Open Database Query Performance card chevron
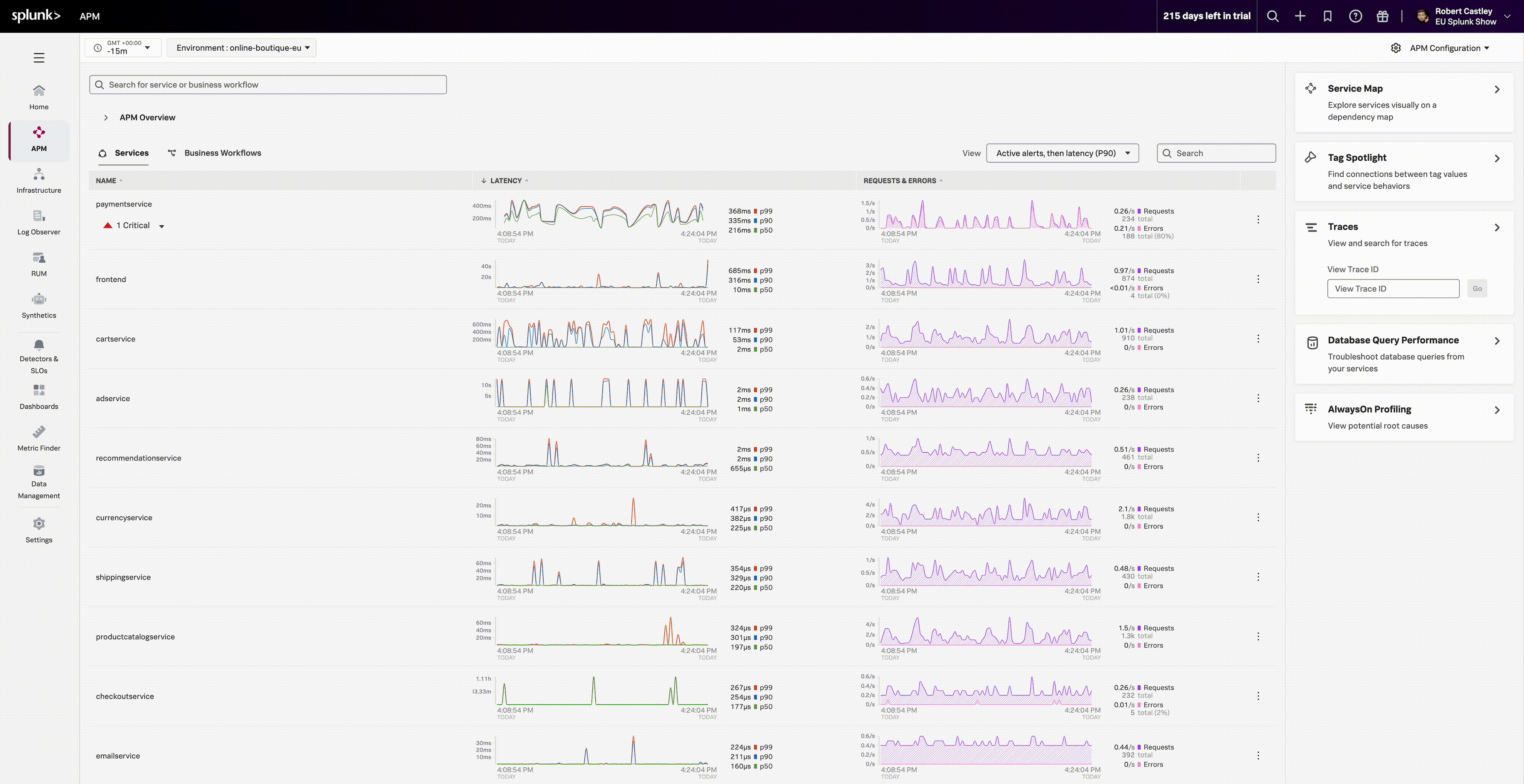This screenshot has width=1524, height=784. pyautogui.click(x=1497, y=341)
